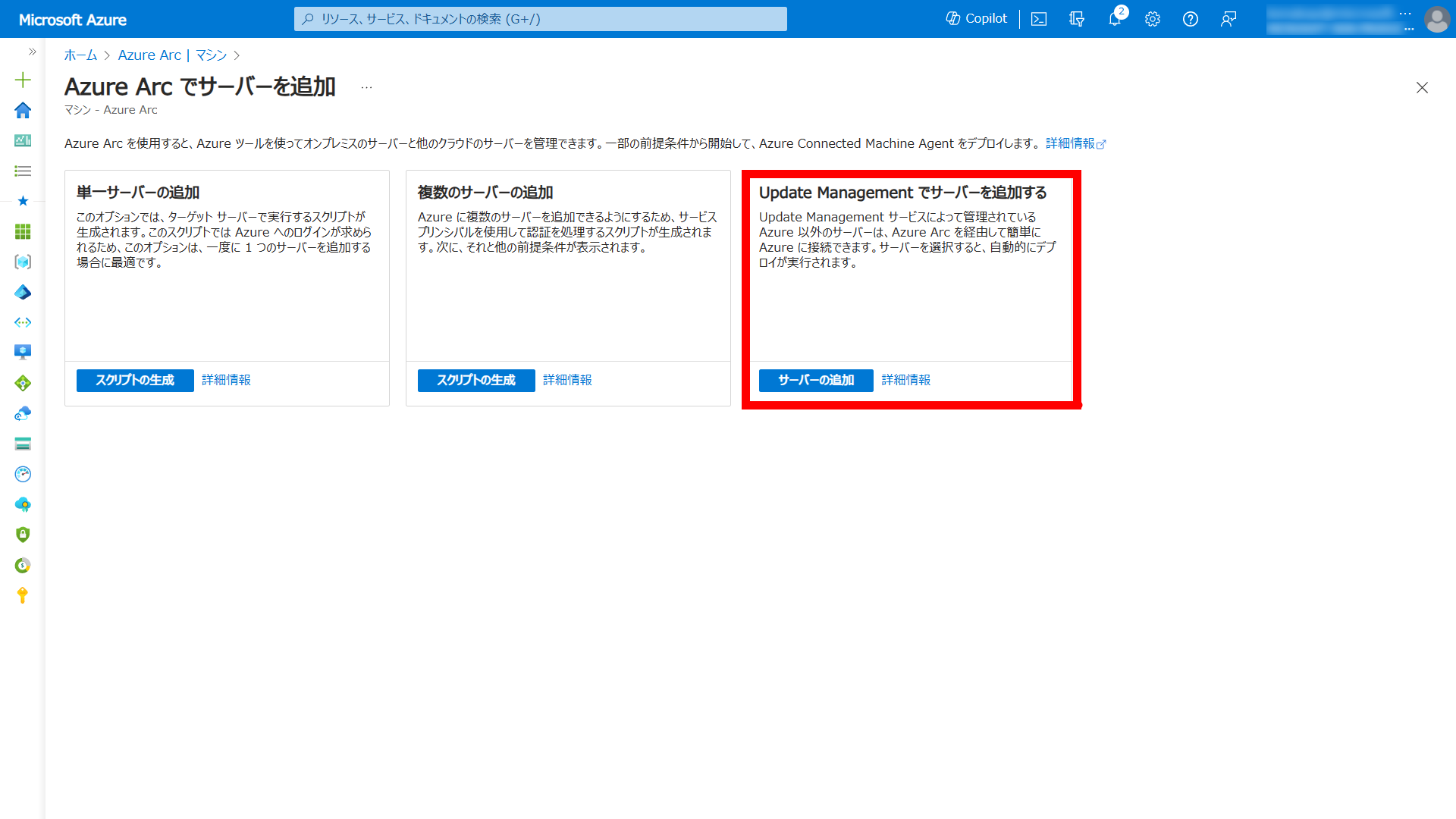Open the All resources green grid icon
Viewport: 1456px width, 819px height.
(x=23, y=231)
